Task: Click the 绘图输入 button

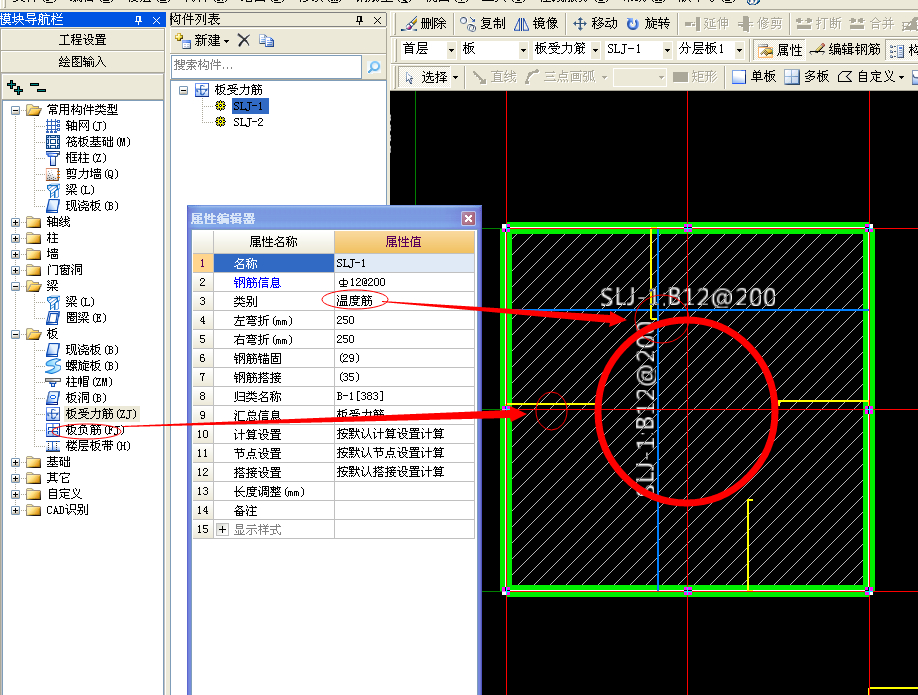Action: (x=83, y=61)
